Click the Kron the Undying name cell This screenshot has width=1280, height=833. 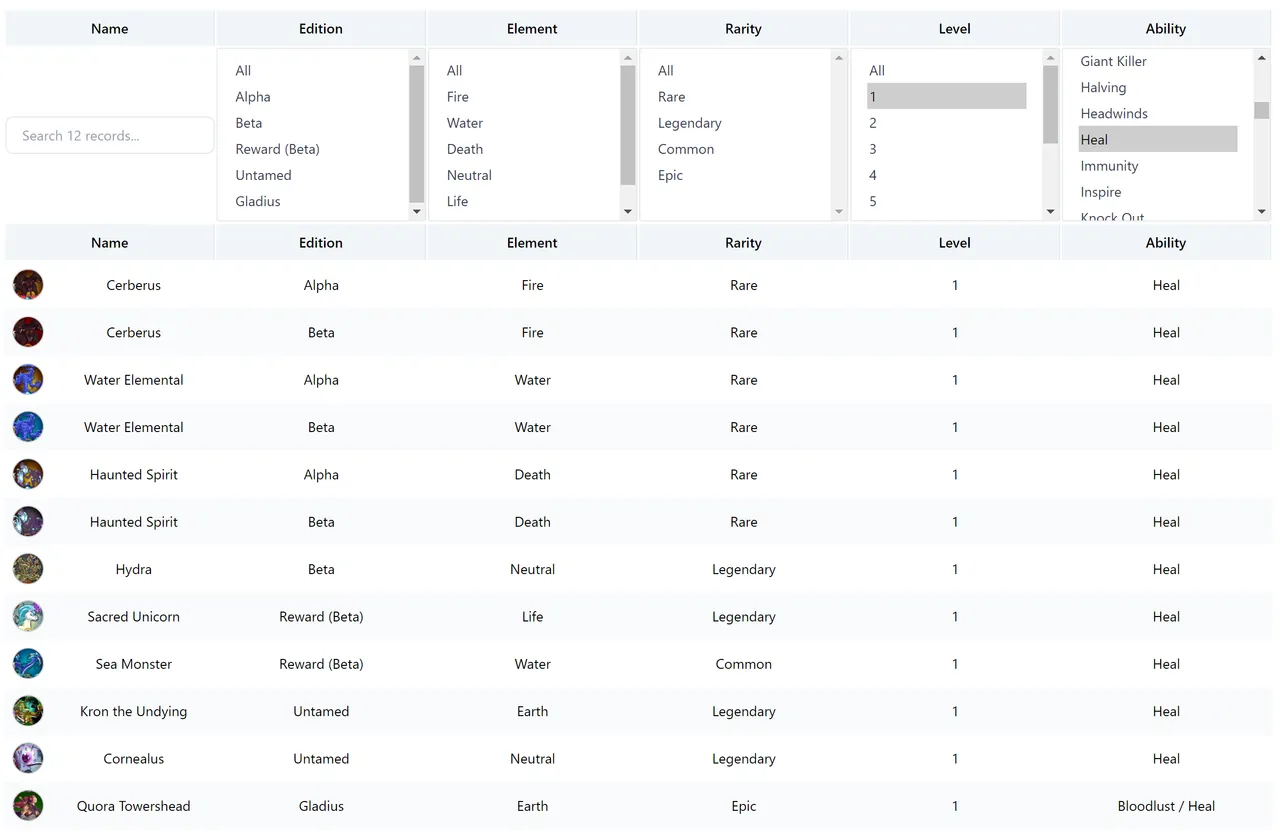[x=134, y=711]
